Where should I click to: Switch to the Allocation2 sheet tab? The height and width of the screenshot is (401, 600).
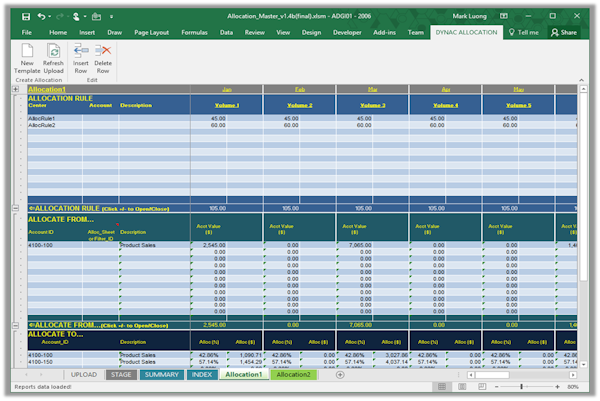[x=294, y=375]
